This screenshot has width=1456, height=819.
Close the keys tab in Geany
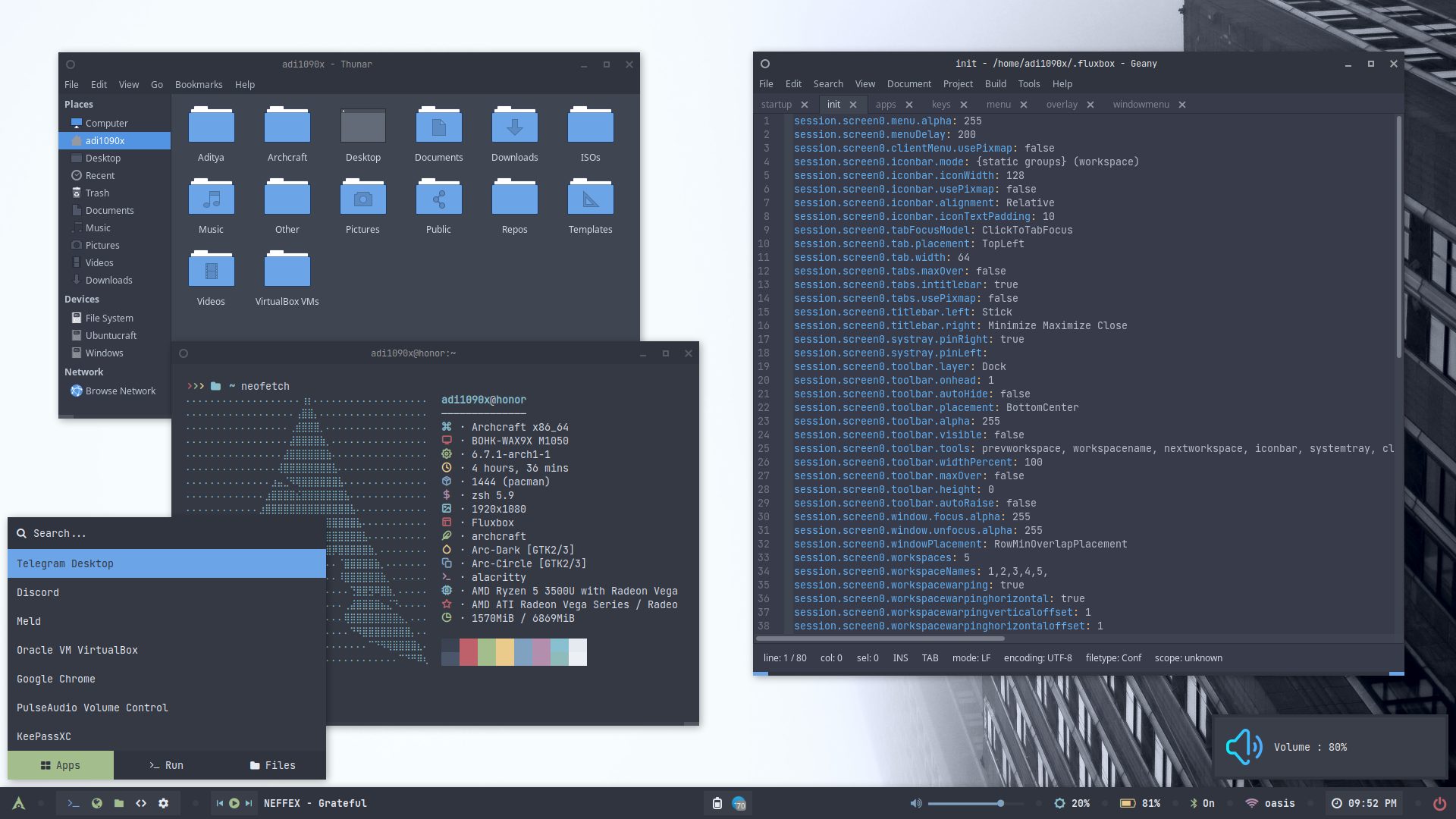point(964,105)
